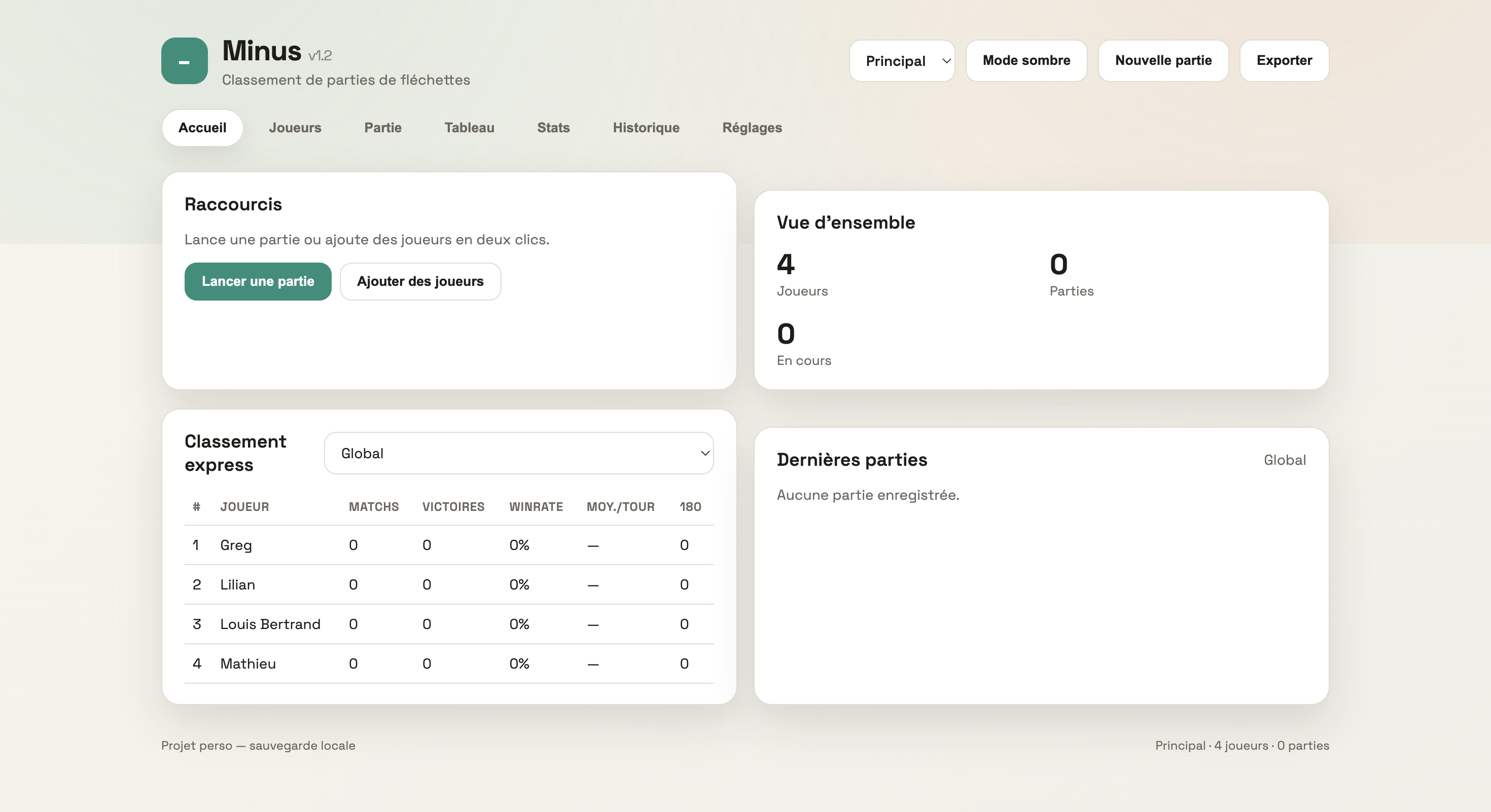Click the Minus app title

(262, 51)
